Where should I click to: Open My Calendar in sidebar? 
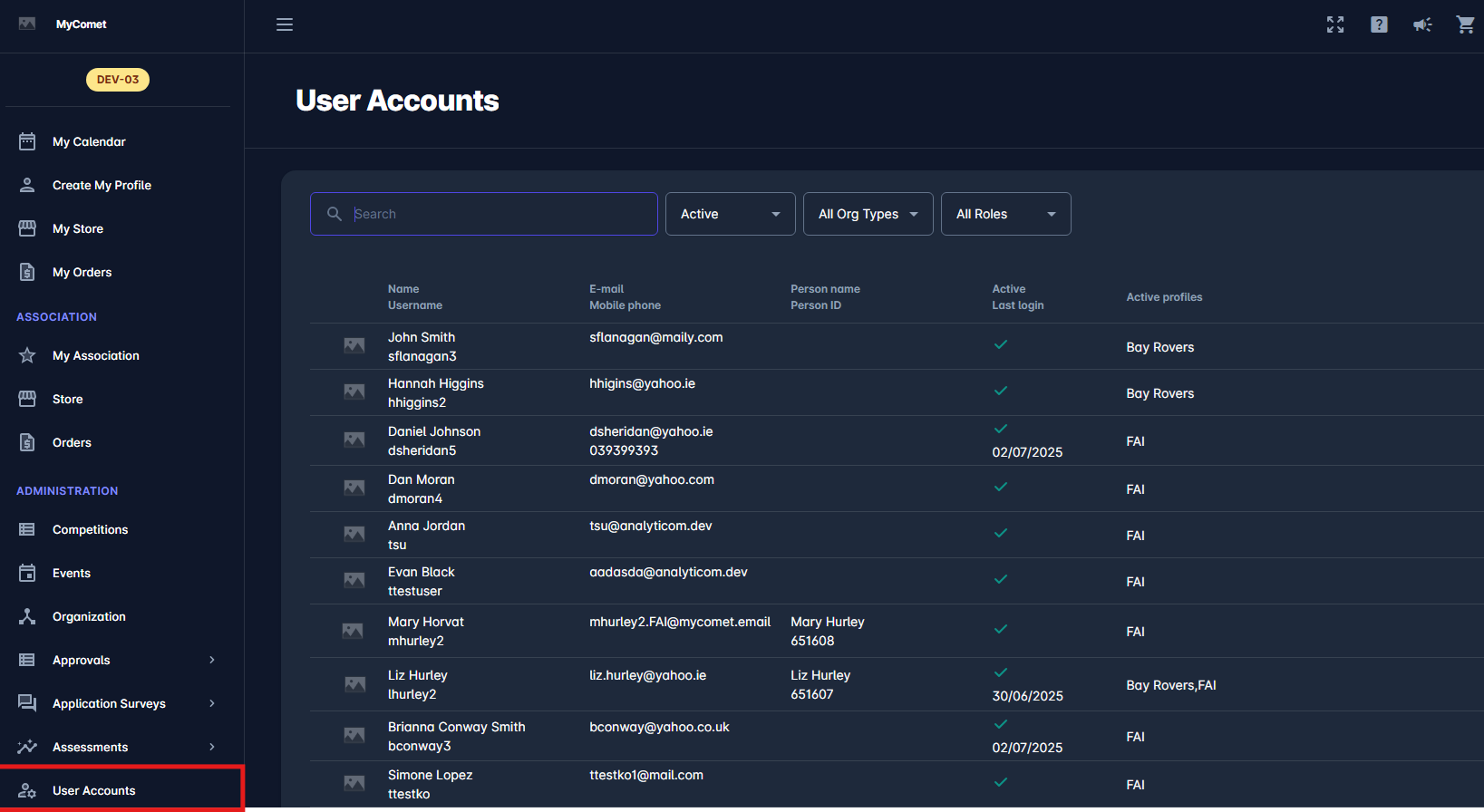pyautogui.click(x=89, y=141)
